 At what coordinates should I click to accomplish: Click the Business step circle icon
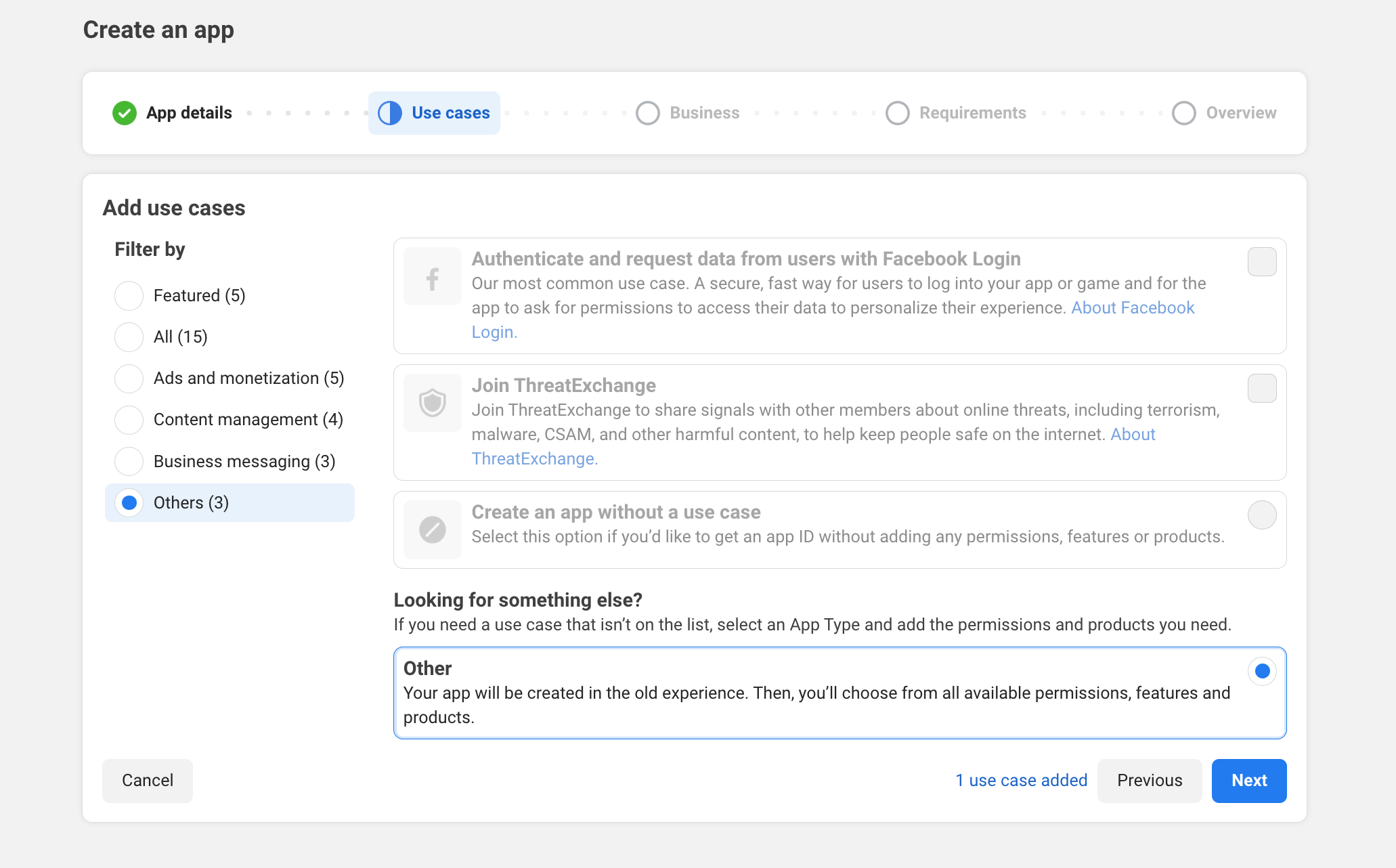coord(648,113)
